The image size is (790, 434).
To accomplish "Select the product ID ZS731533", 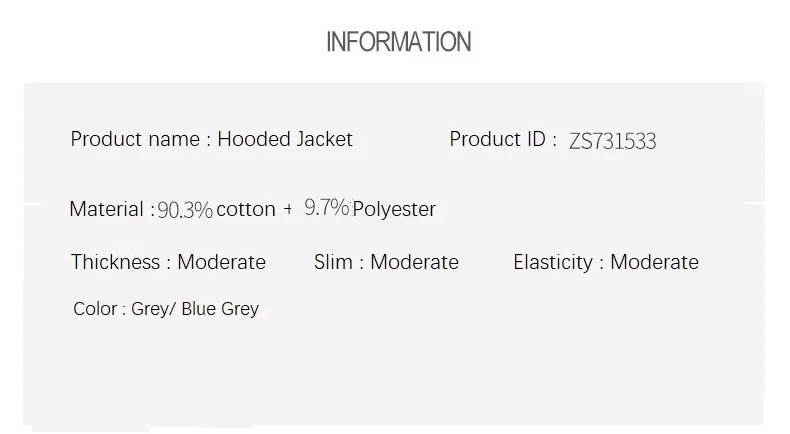I will (612, 141).
